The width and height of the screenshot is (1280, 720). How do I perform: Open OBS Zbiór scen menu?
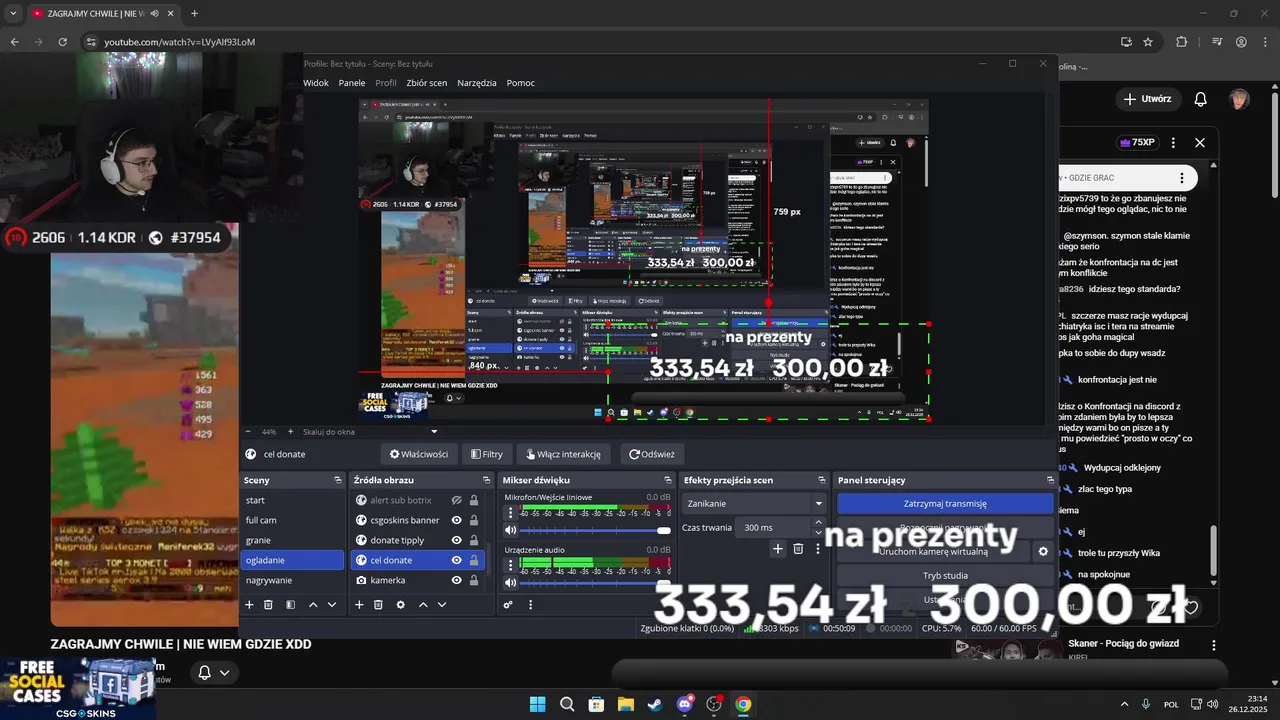[427, 83]
